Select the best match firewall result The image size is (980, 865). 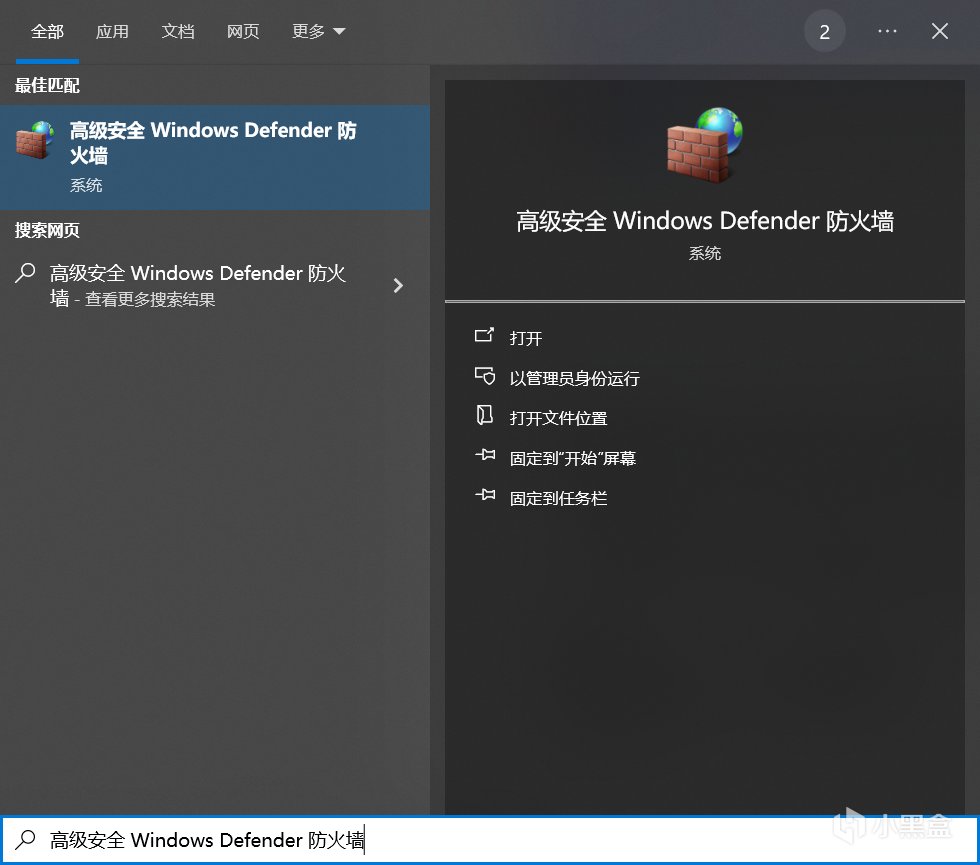[x=215, y=157]
